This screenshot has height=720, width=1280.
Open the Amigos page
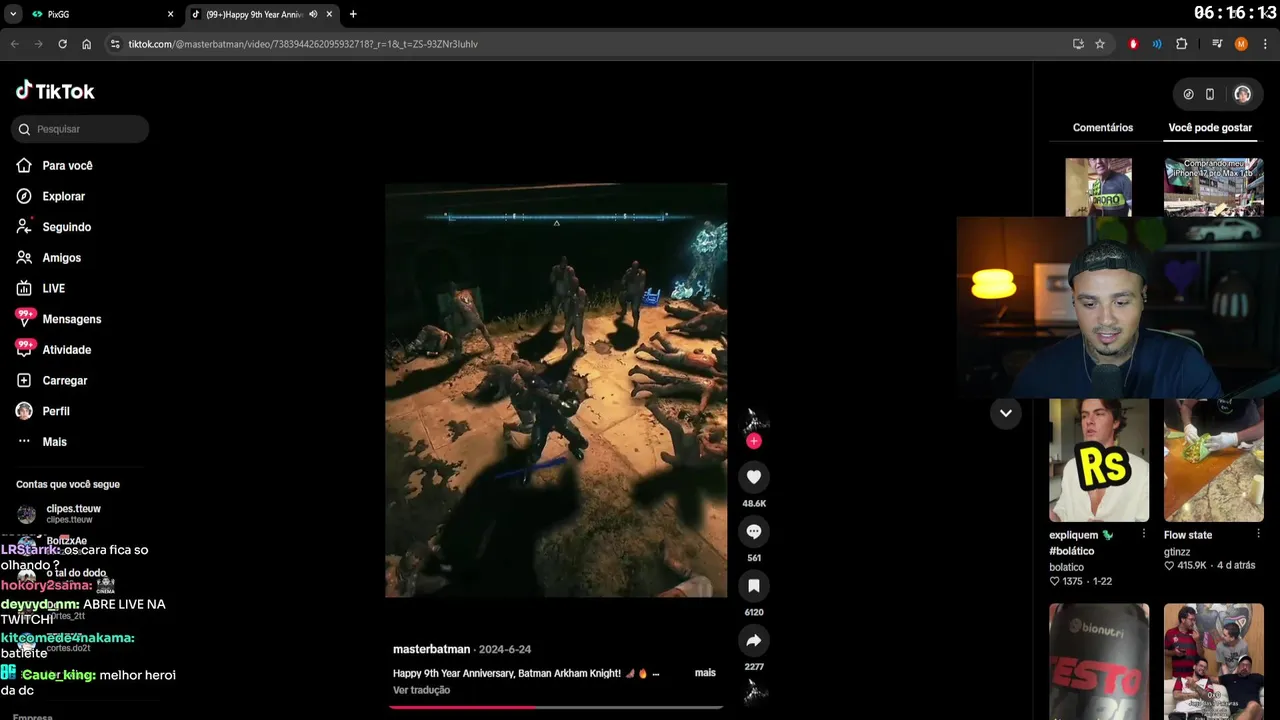click(x=61, y=258)
